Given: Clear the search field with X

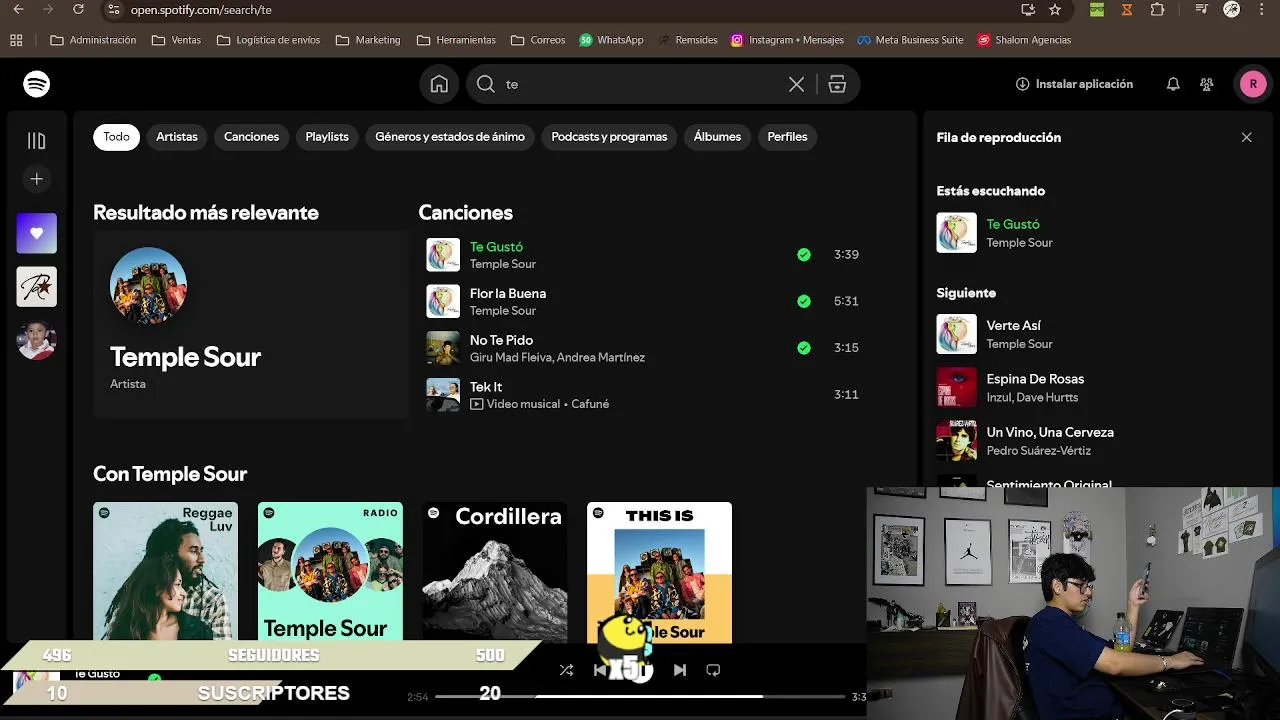Looking at the screenshot, I should coord(796,85).
